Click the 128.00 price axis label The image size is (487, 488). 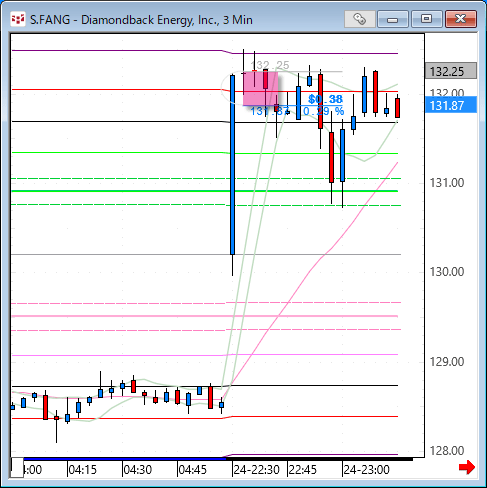tap(447, 451)
